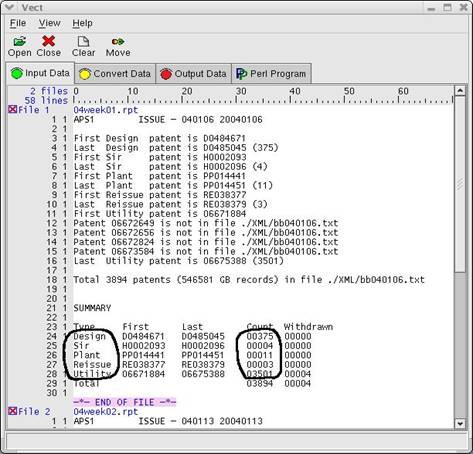Image resolution: width=473 pixels, height=454 pixels.
Task: Click the Move toolbar icon
Action: (118, 42)
